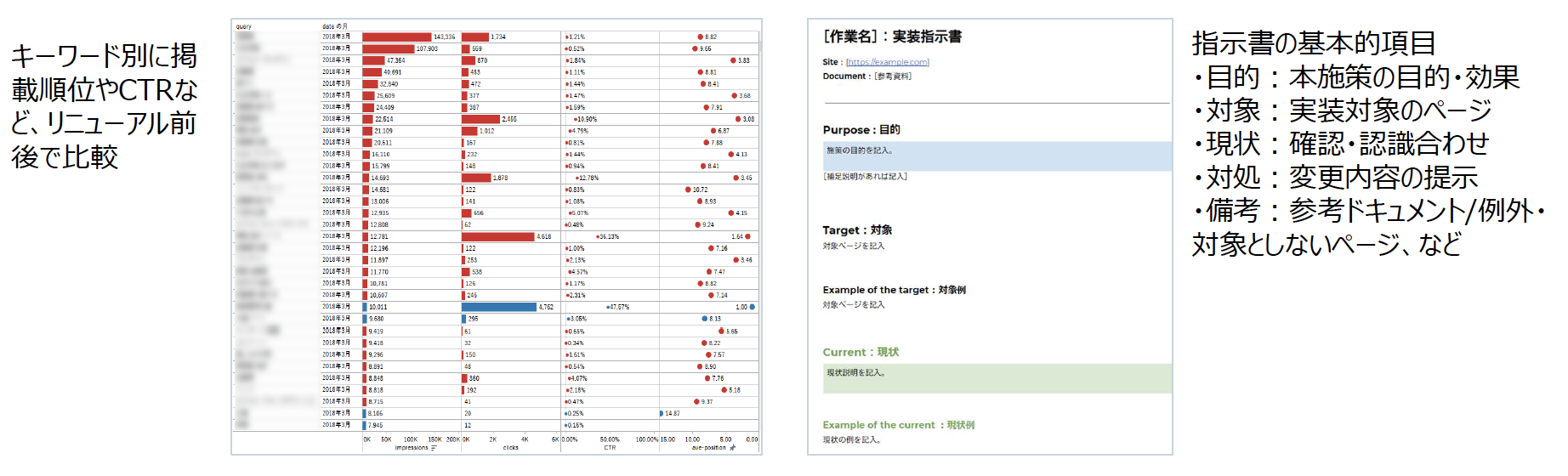
Task: Click the [参考資料] document placeholder
Action: click(893, 76)
